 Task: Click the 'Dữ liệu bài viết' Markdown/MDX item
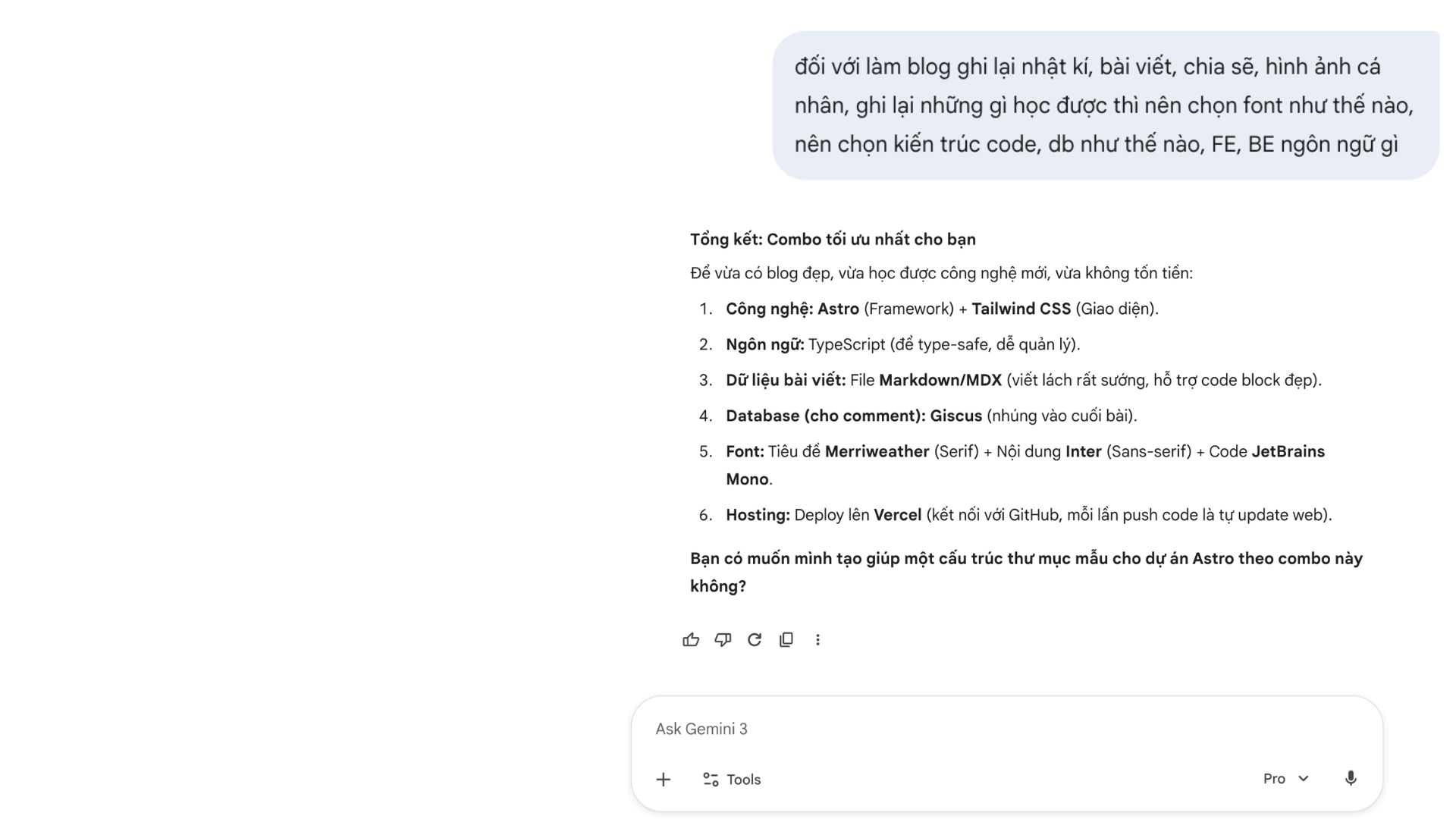click(x=1024, y=380)
